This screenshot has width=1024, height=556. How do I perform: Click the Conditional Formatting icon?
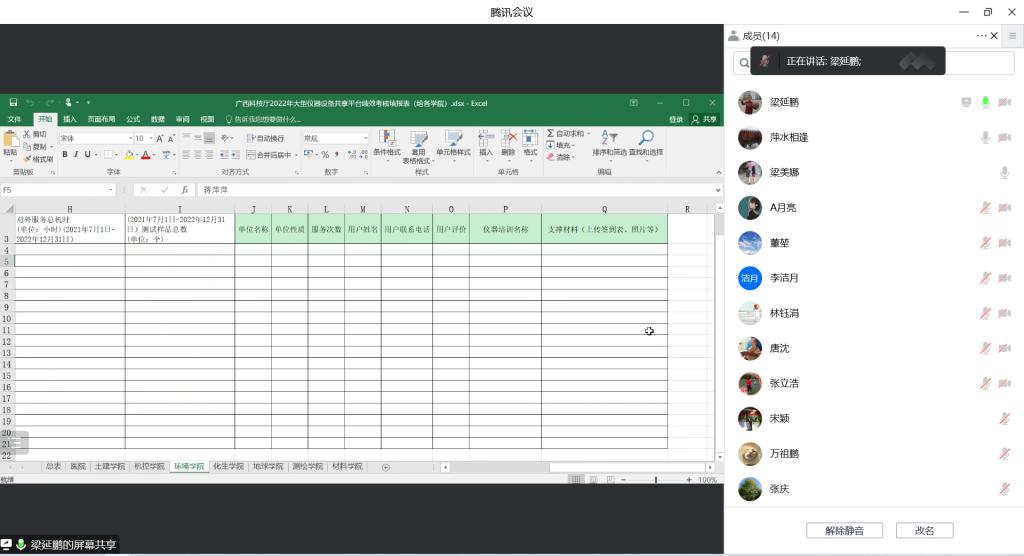(x=386, y=139)
